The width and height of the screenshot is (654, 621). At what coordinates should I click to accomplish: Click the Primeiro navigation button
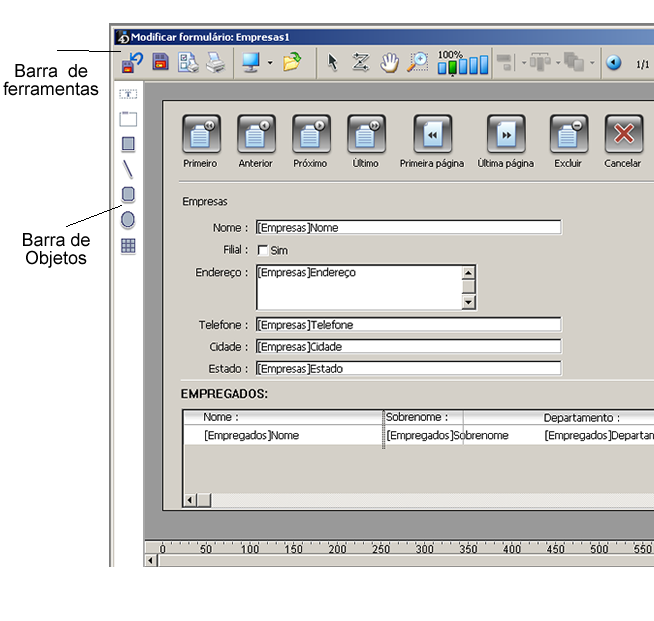[x=200, y=133]
